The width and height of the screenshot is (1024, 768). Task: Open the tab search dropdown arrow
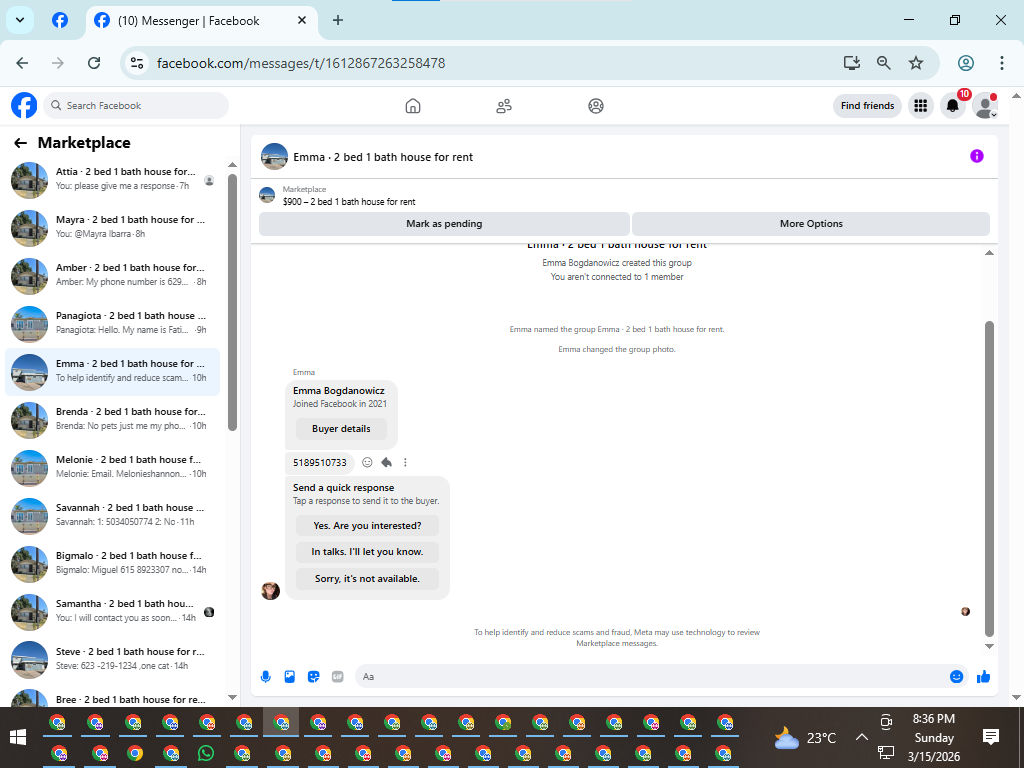tap(20, 20)
